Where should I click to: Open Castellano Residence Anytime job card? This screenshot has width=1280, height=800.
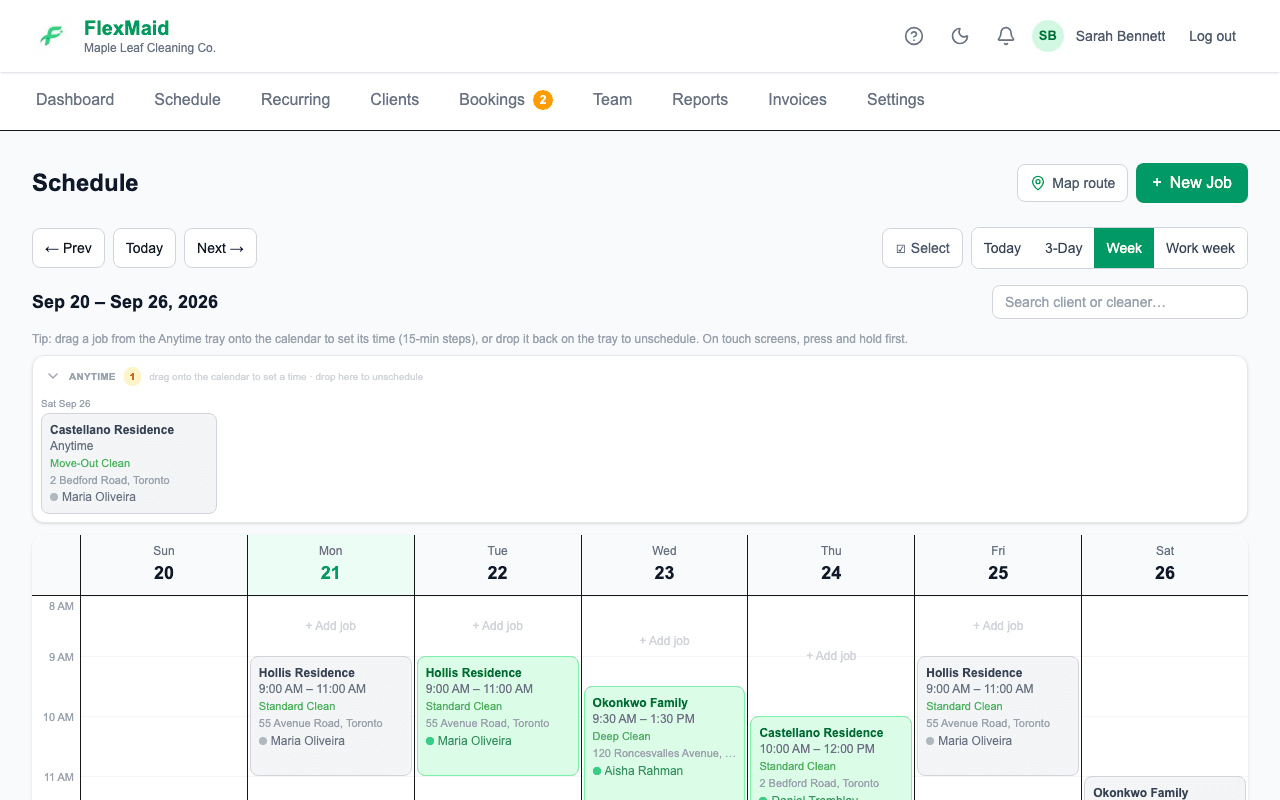click(x=129, y=463)
